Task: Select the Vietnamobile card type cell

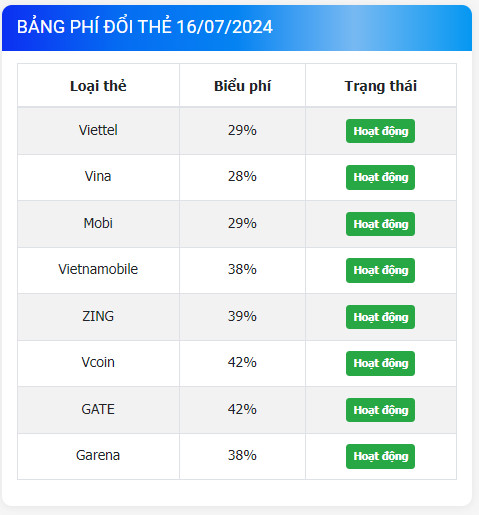Action: pos(98,269)
